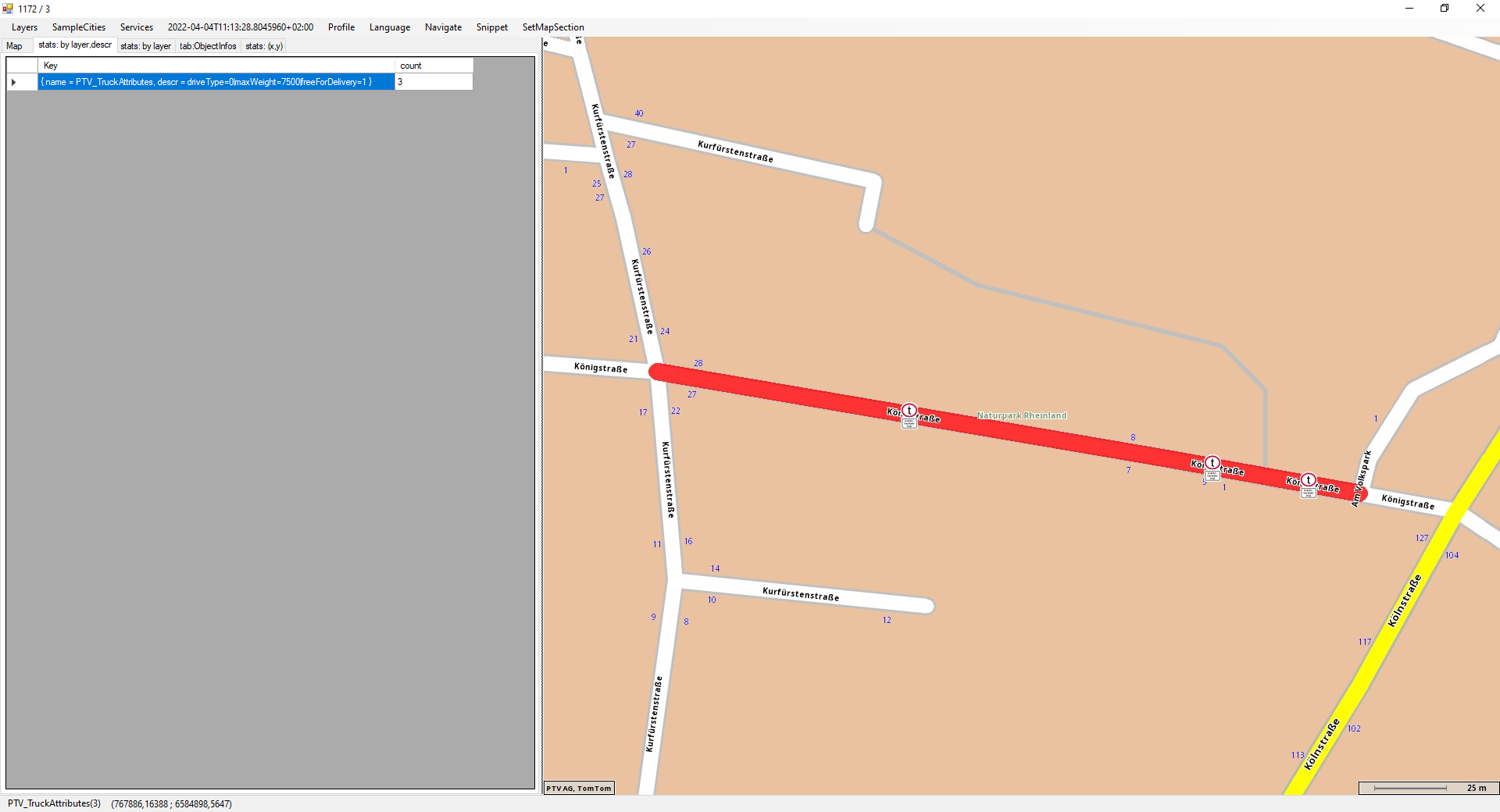Switch to the Map tab
This screenshot has width=1500, height=812.
14,46
